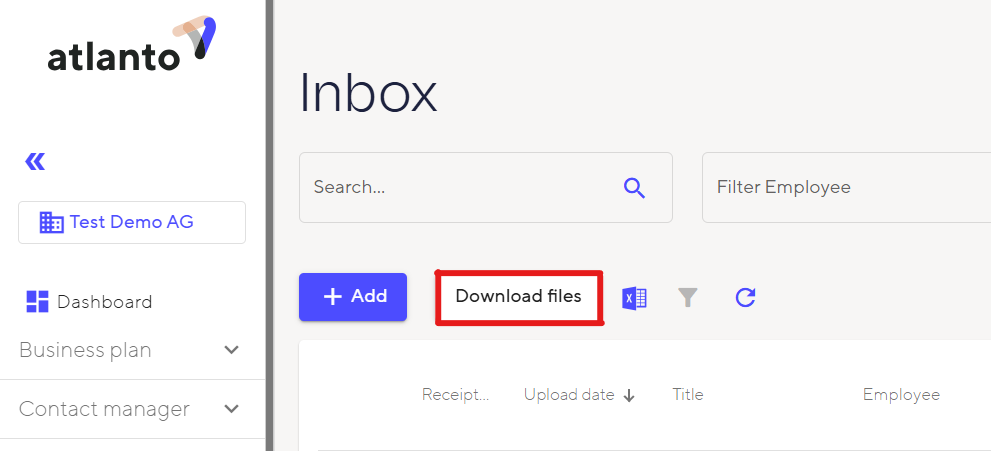Select the Test Demo AG company
Viewport: 991px width, 451px height.
[x=132, y=222]
